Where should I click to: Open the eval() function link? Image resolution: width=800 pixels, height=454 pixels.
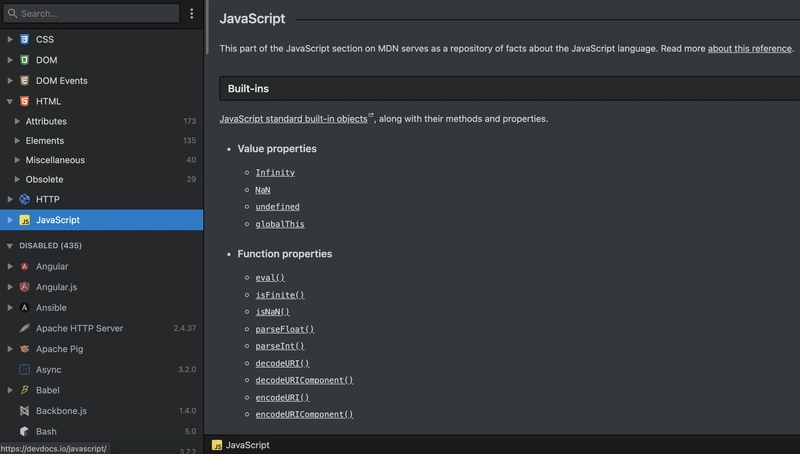270,278
